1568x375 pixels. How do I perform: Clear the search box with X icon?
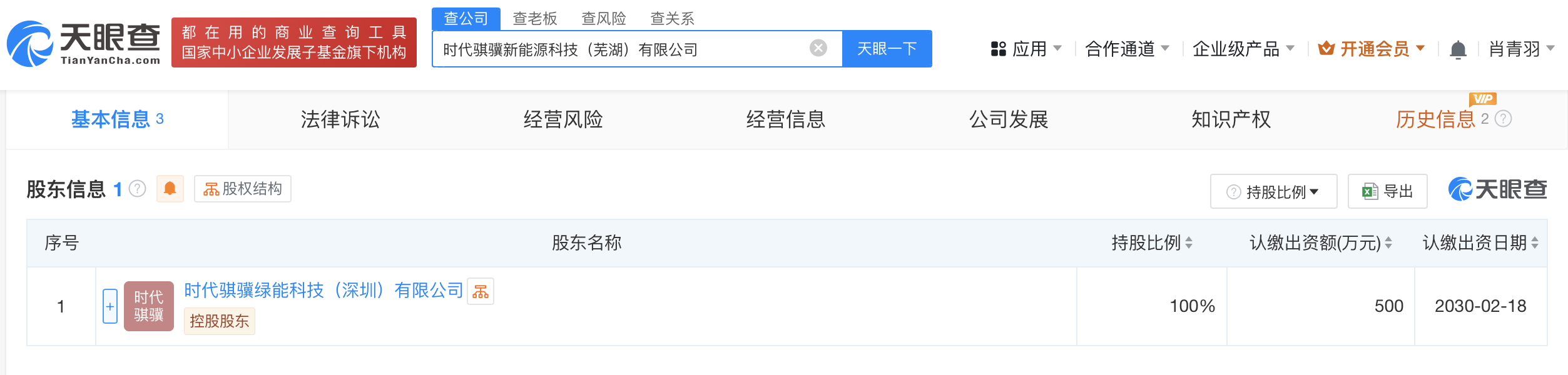[818, 48]
